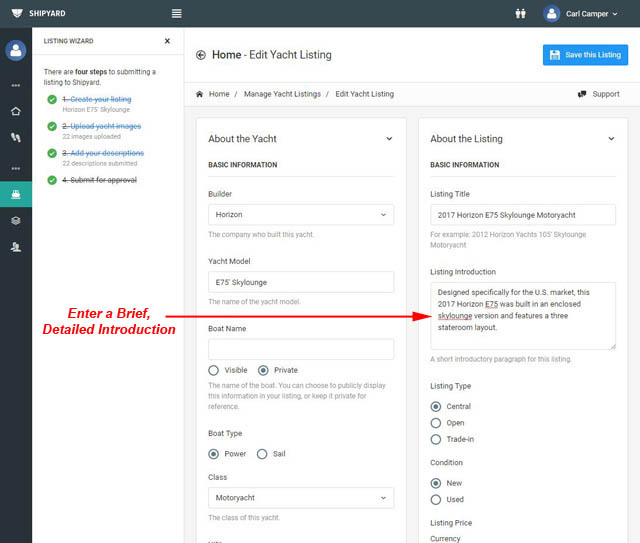
Task: Open the Builder dropdown showing Horizon
Action: (x=300, y=214)
